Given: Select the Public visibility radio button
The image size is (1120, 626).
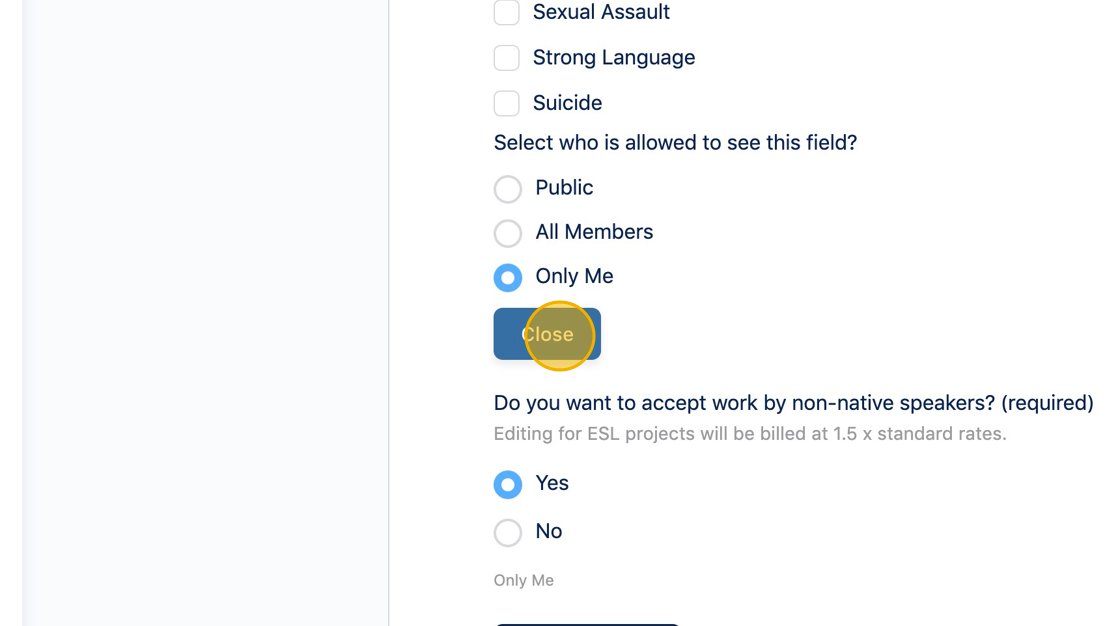Looking at the screenshot, I should 508,189.
